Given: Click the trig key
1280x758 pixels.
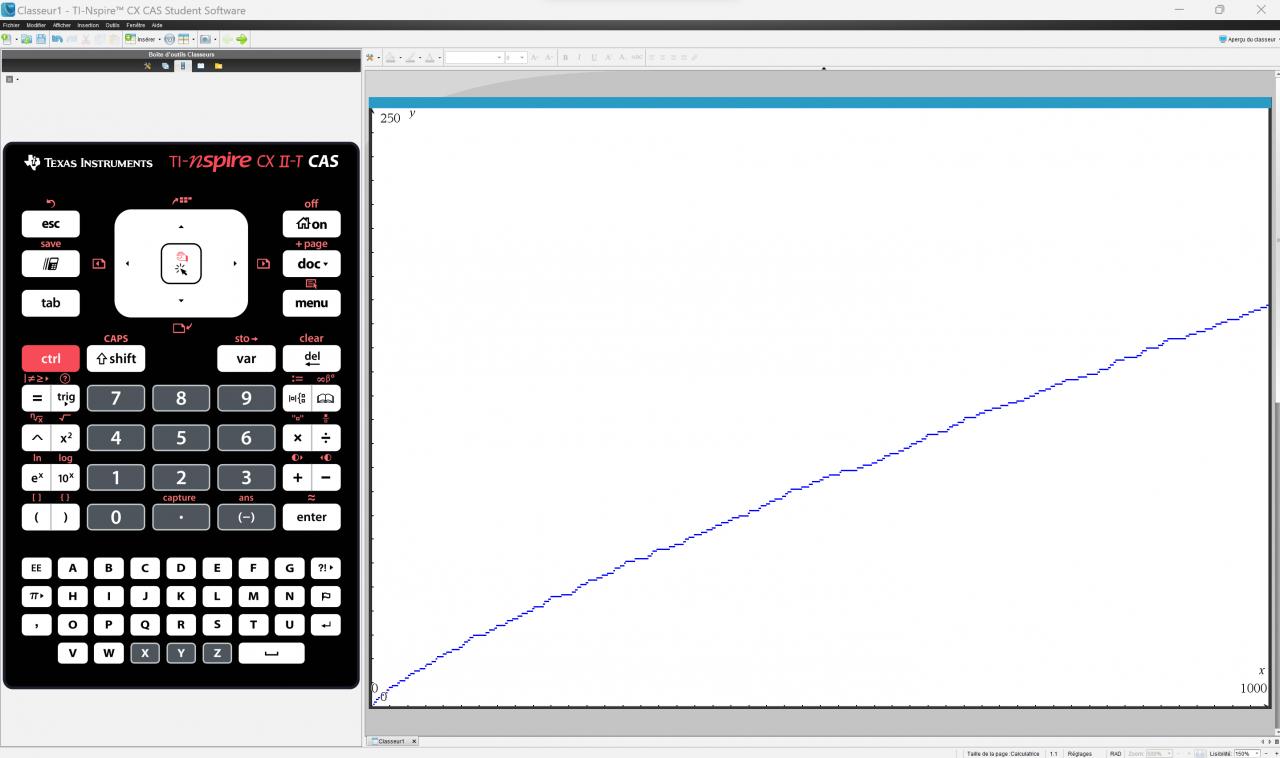Looking at the screenshot, I should [66, 398].
